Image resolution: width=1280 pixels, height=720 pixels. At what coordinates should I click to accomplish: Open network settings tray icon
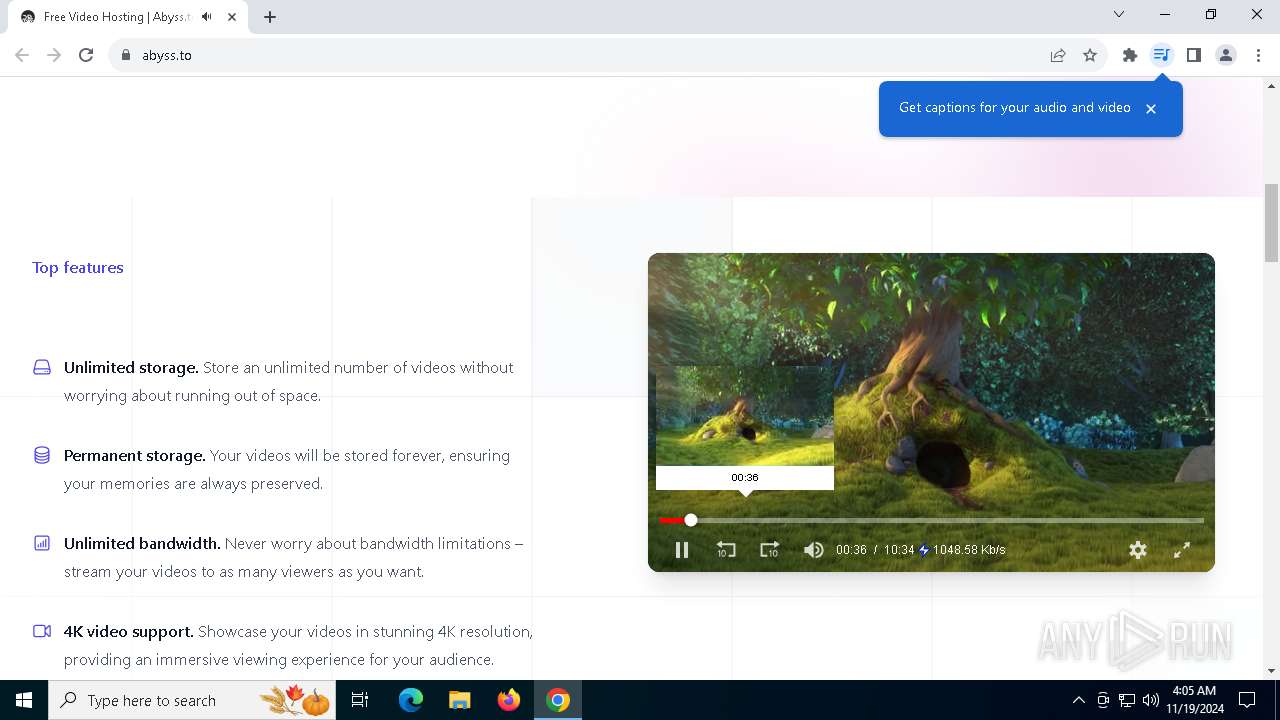coord(1127,700)
